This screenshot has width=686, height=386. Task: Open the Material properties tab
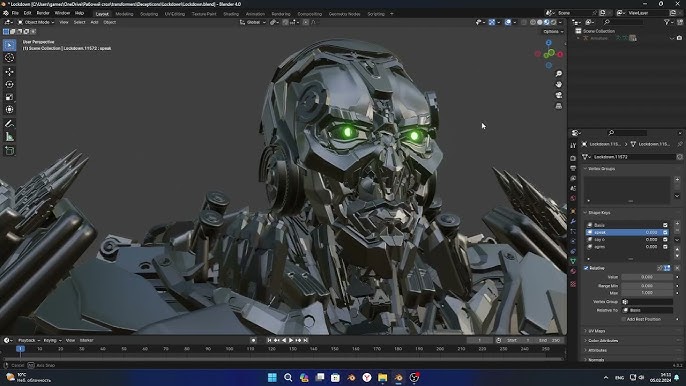tap(573, 271)
